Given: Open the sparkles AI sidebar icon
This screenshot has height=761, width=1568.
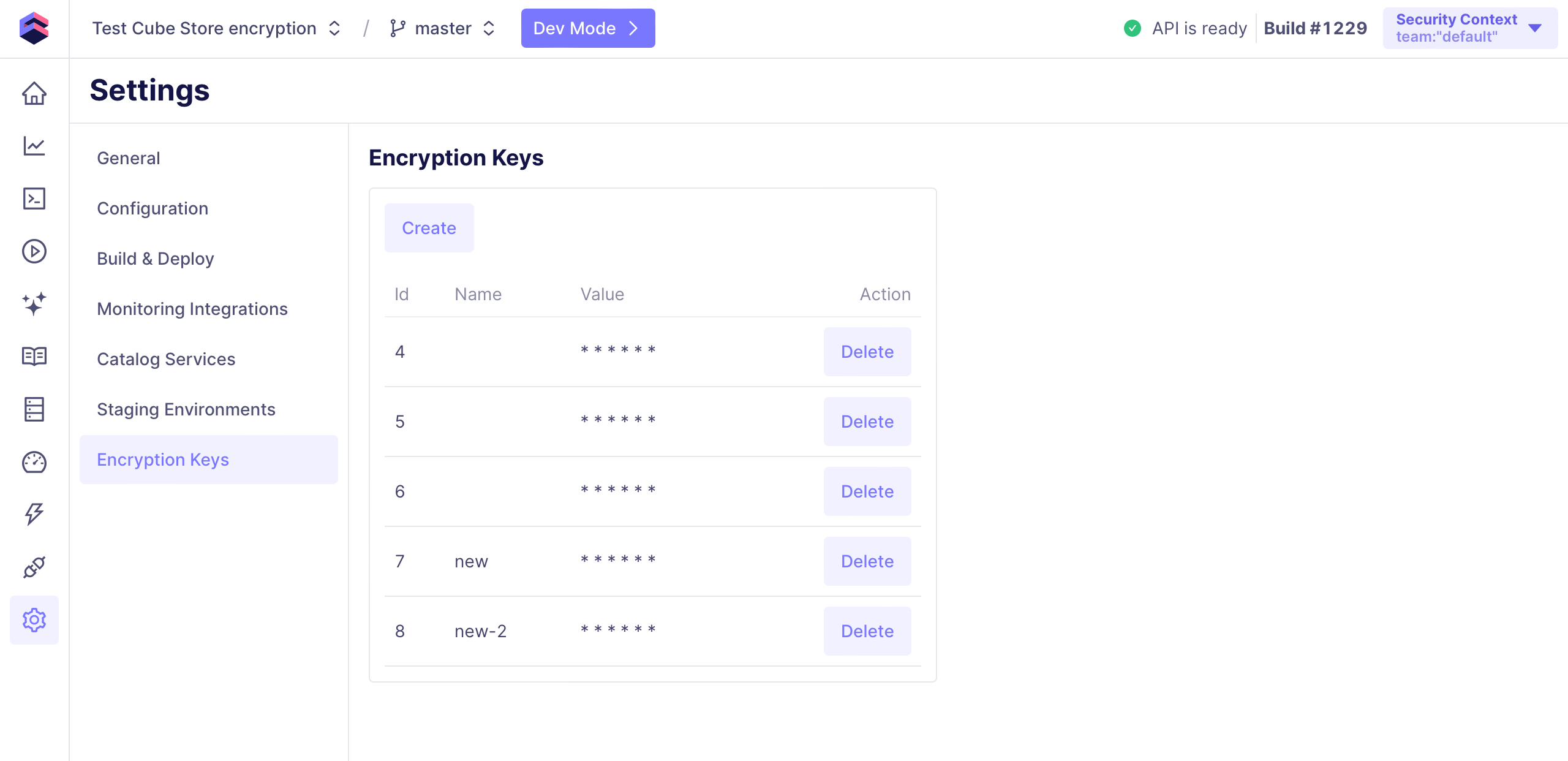Looking at the screenshot, I should tap(34, 304).
